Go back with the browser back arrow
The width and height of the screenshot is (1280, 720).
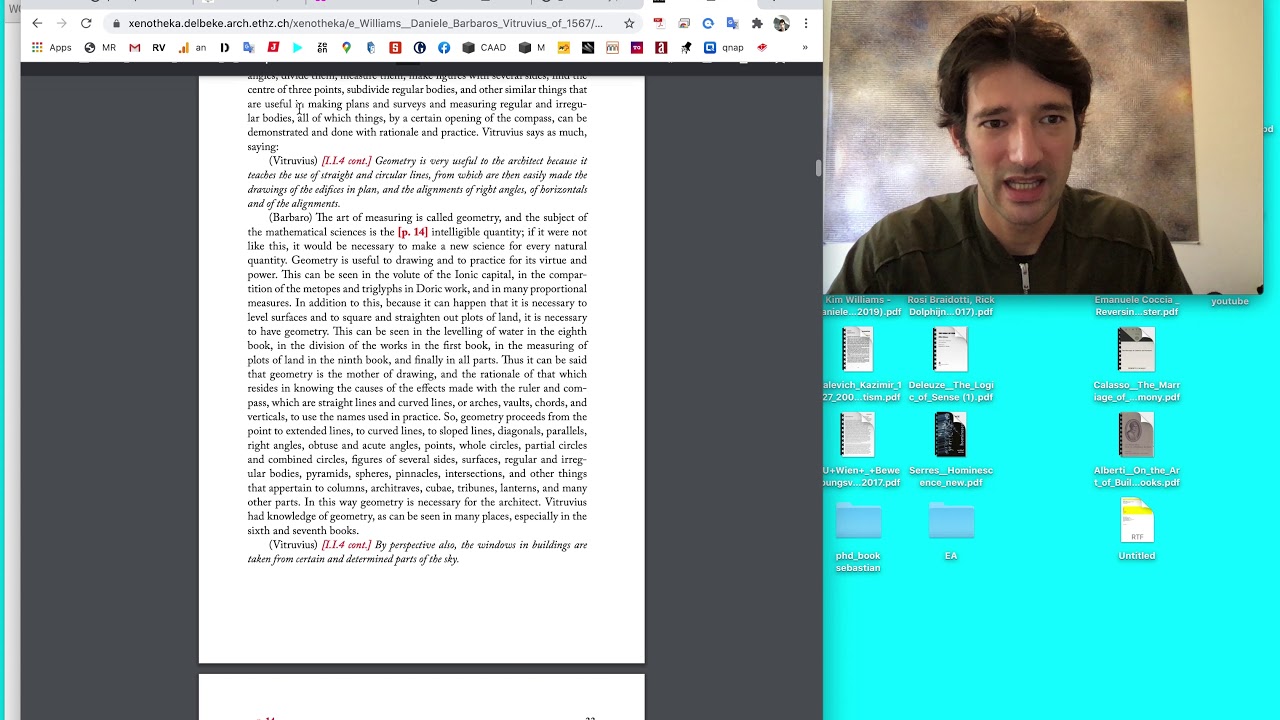coord(37,23)
